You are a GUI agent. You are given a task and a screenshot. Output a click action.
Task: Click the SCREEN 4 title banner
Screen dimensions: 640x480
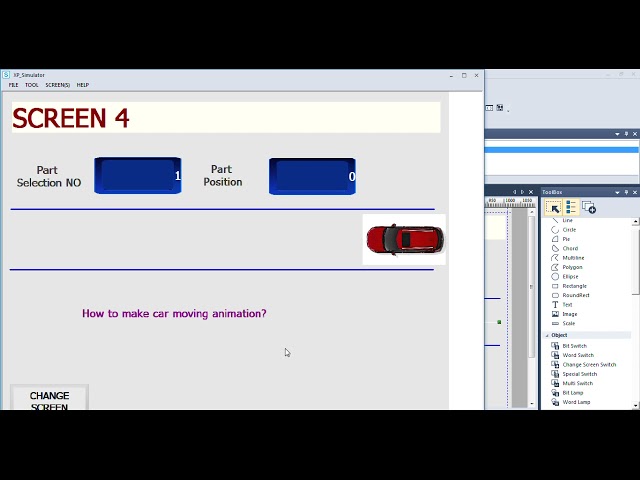226,118
